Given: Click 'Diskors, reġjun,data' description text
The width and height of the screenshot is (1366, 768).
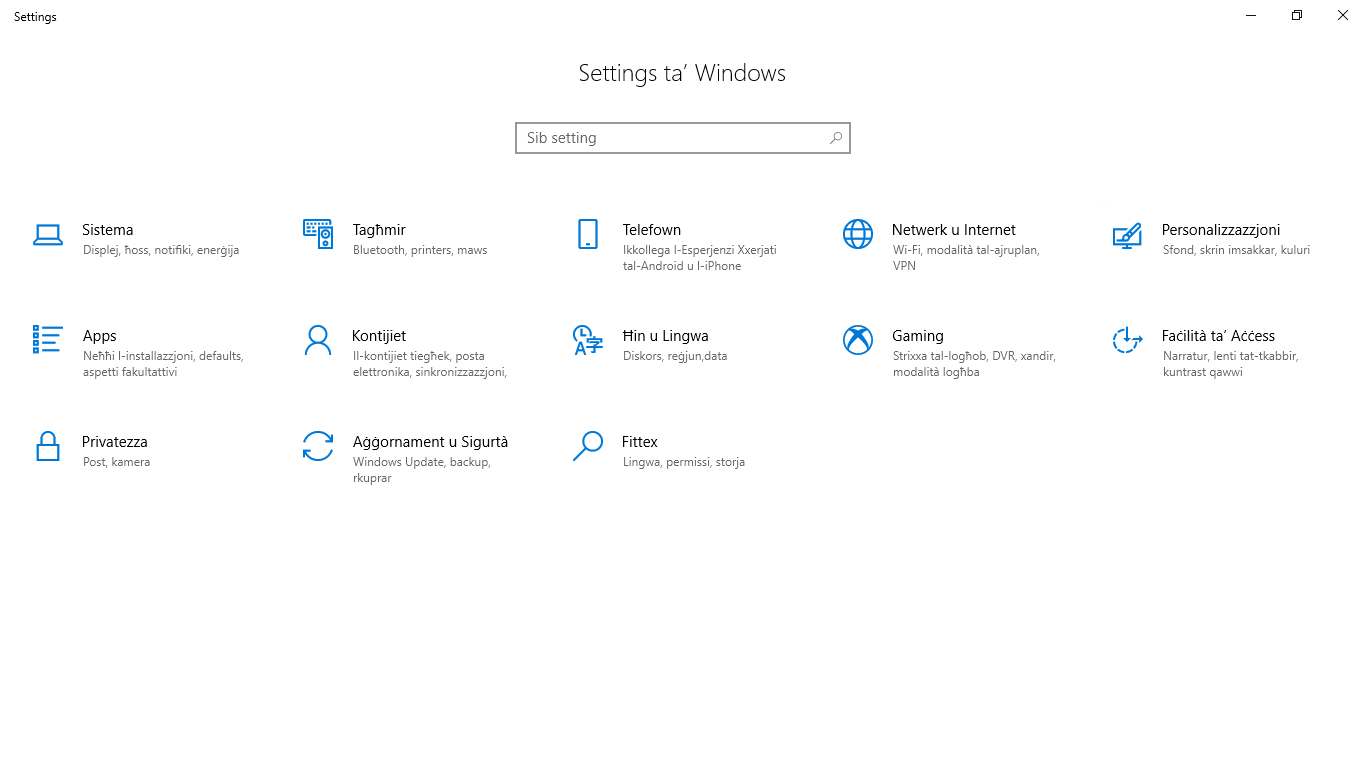Looking at the screenshot, I should [675, 356].
